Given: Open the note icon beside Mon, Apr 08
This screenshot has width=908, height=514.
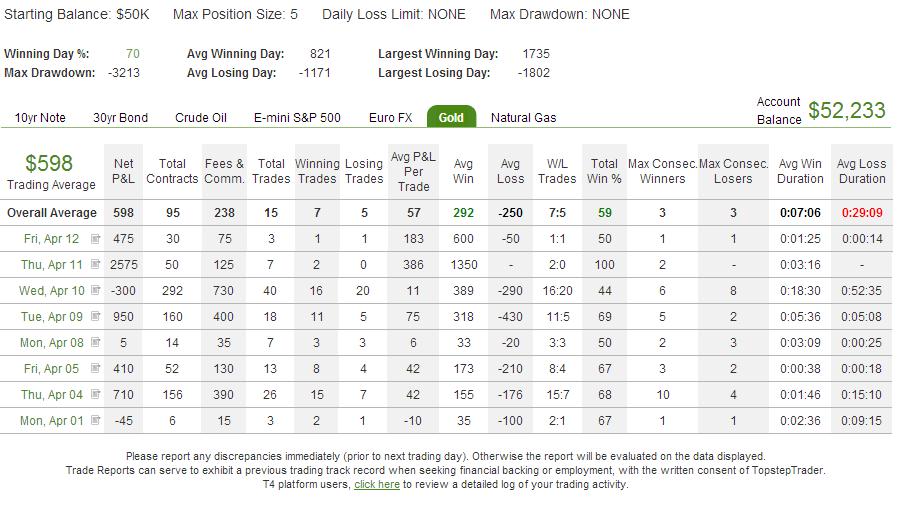Looking at the screenshot, I should tap(96, 342).
